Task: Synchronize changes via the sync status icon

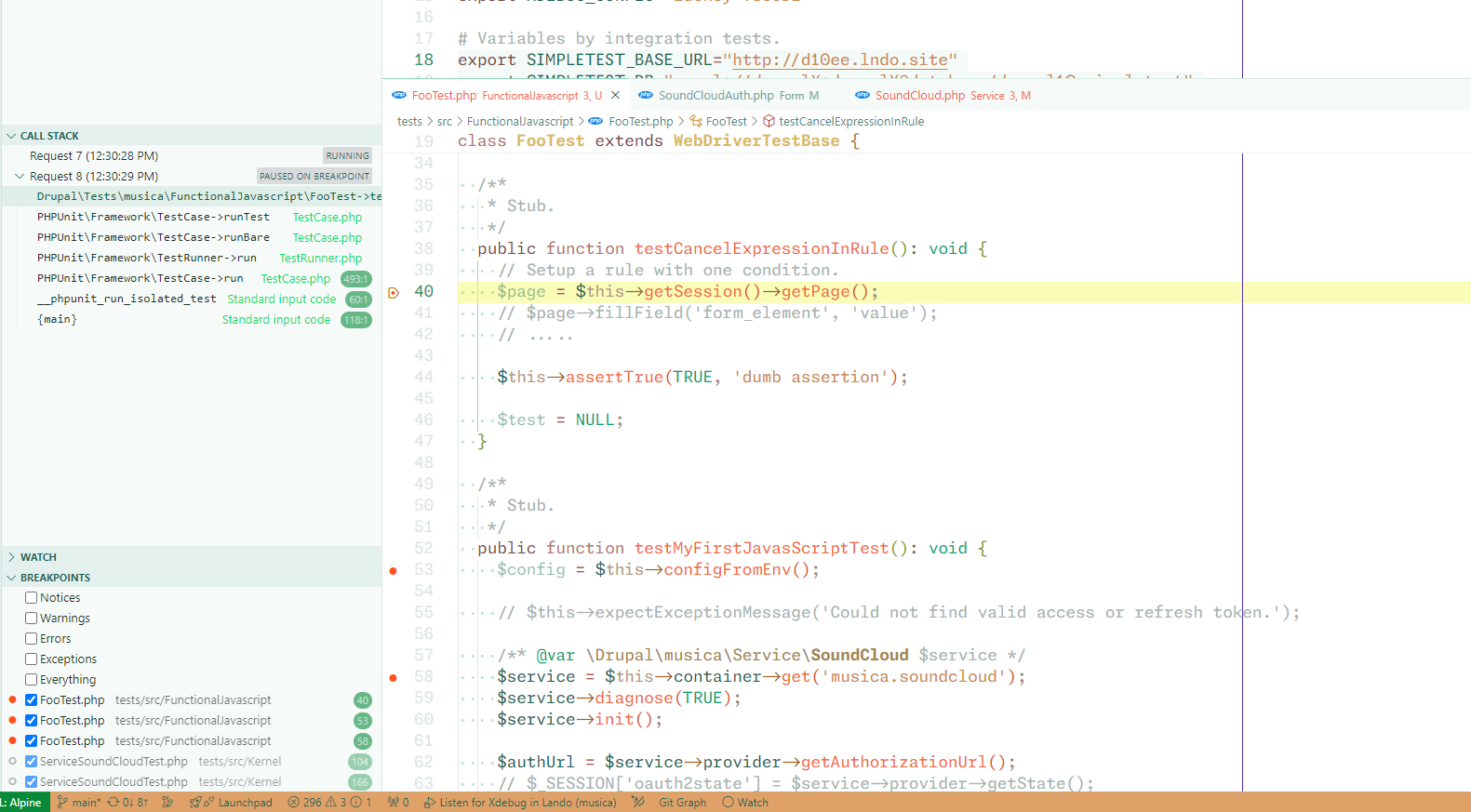Action: tap(127, 803)
